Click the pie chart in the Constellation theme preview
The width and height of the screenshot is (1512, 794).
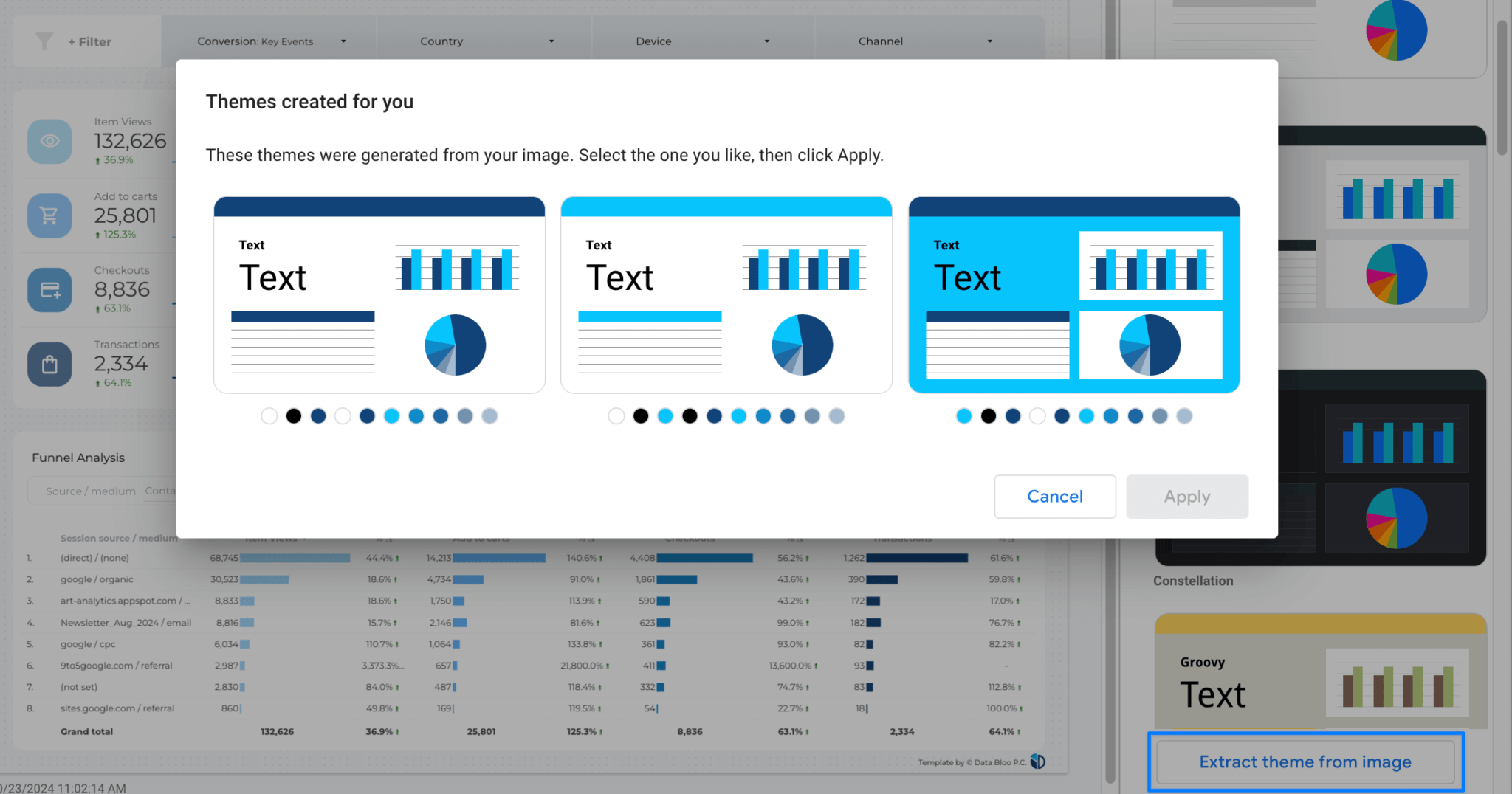pos(1398,518)
